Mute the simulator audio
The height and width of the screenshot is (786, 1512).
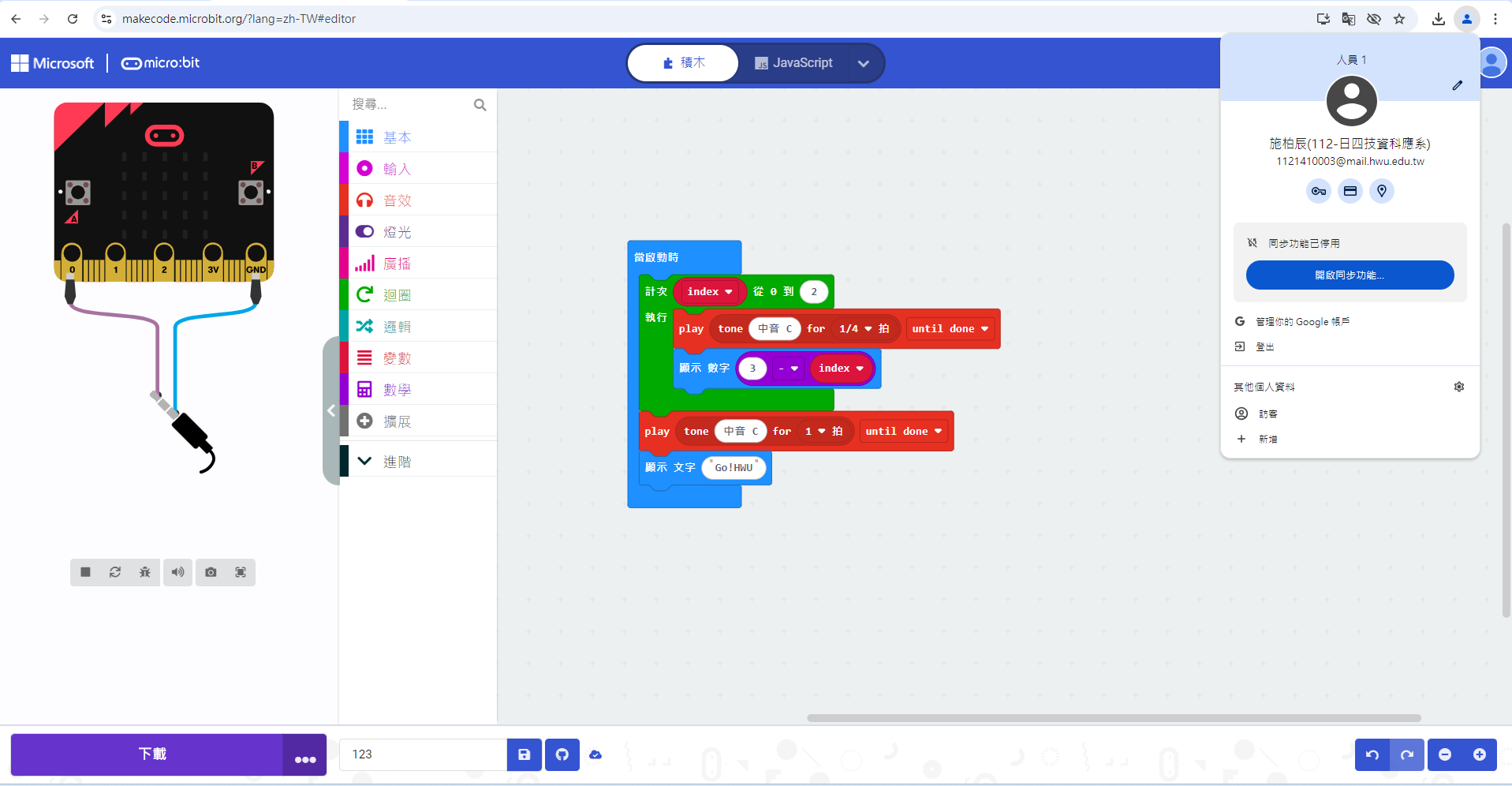[x=178, y=572]
